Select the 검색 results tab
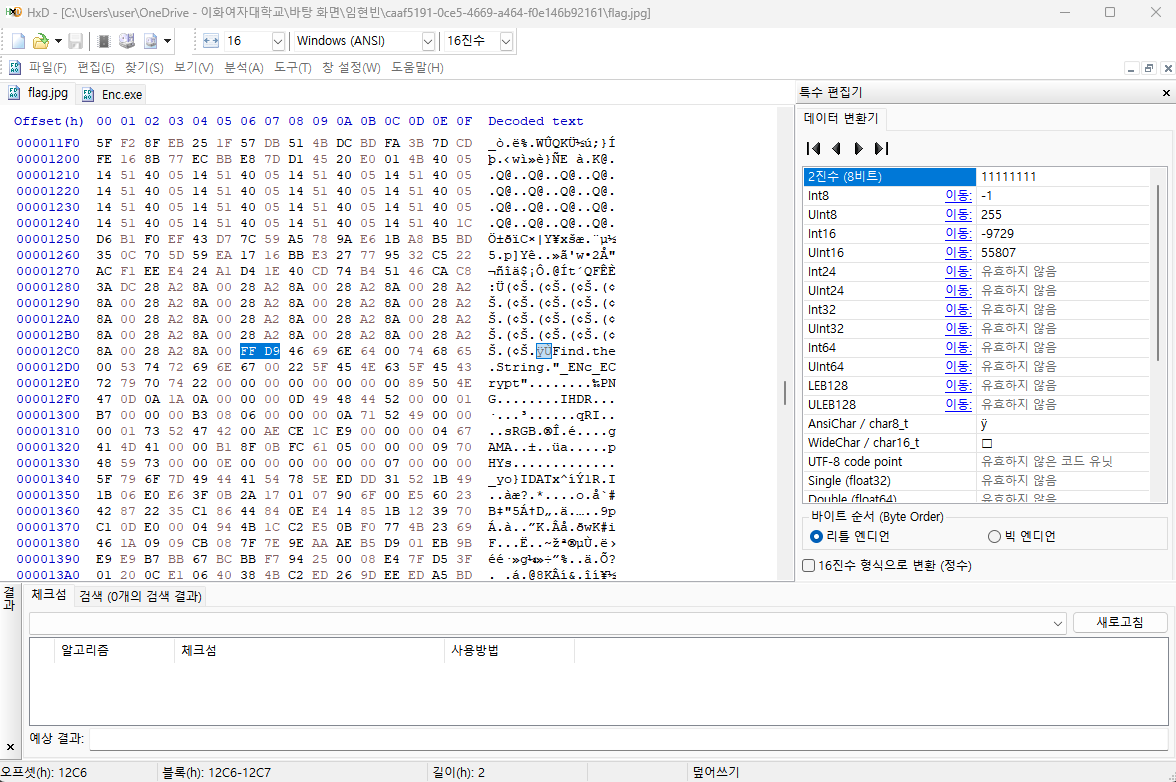Viewport: 1176px width, 782px height. 140,596
